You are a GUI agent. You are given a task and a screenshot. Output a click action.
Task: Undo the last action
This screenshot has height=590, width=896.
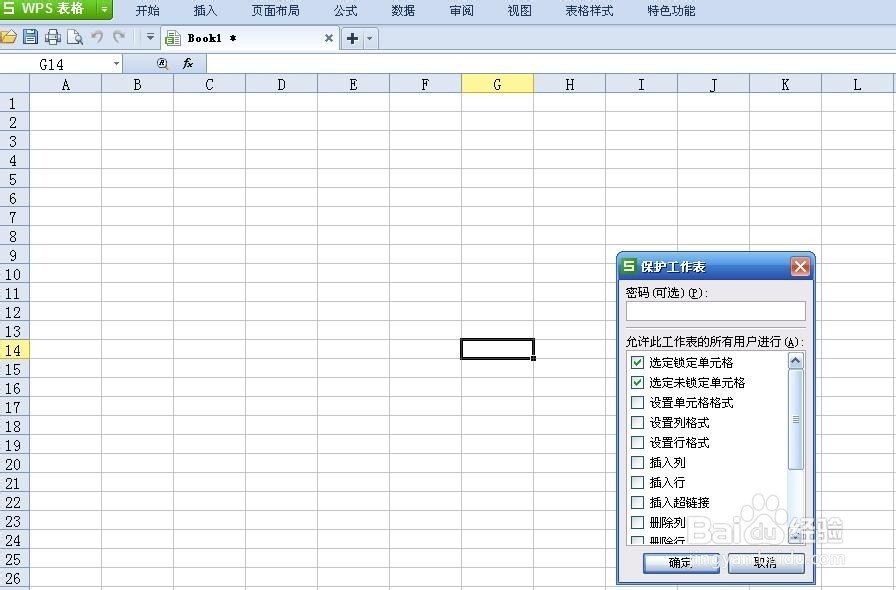[x=95, y=36]
